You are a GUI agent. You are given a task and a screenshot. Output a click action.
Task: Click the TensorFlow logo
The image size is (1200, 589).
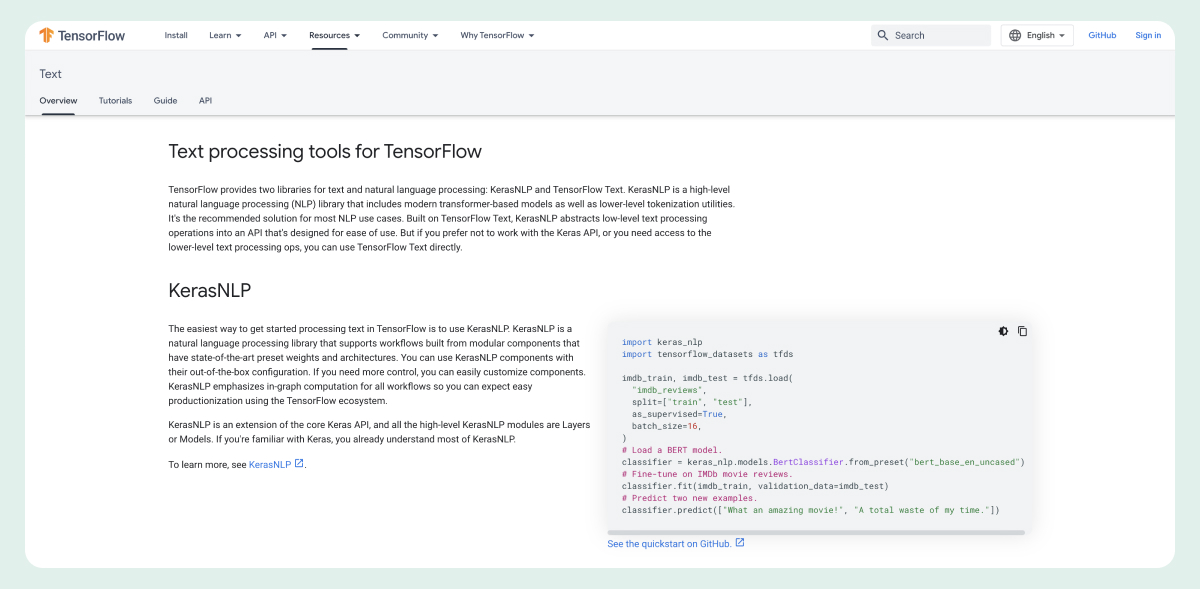pos(82,35)
